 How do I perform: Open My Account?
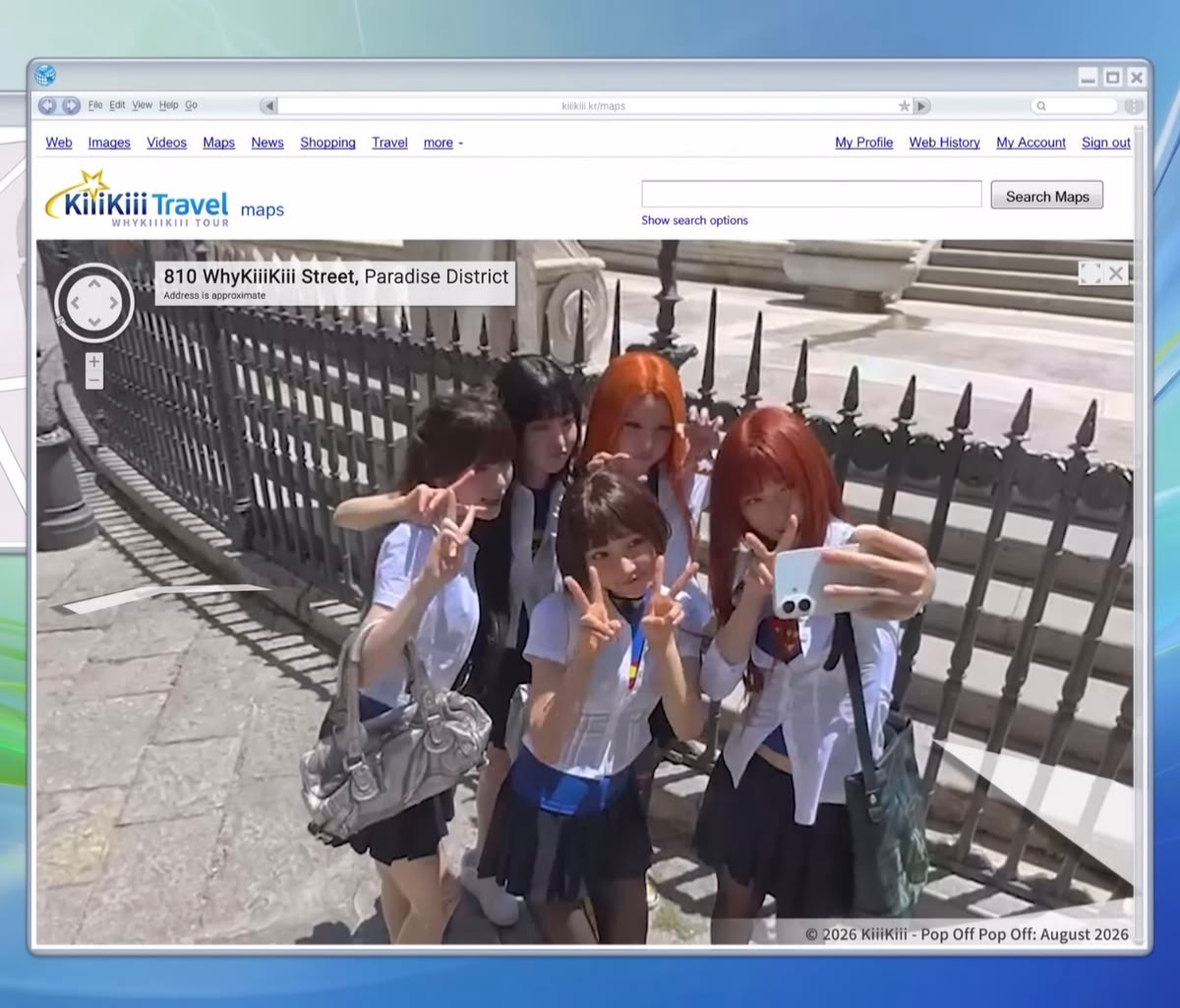coord(1031,143)
